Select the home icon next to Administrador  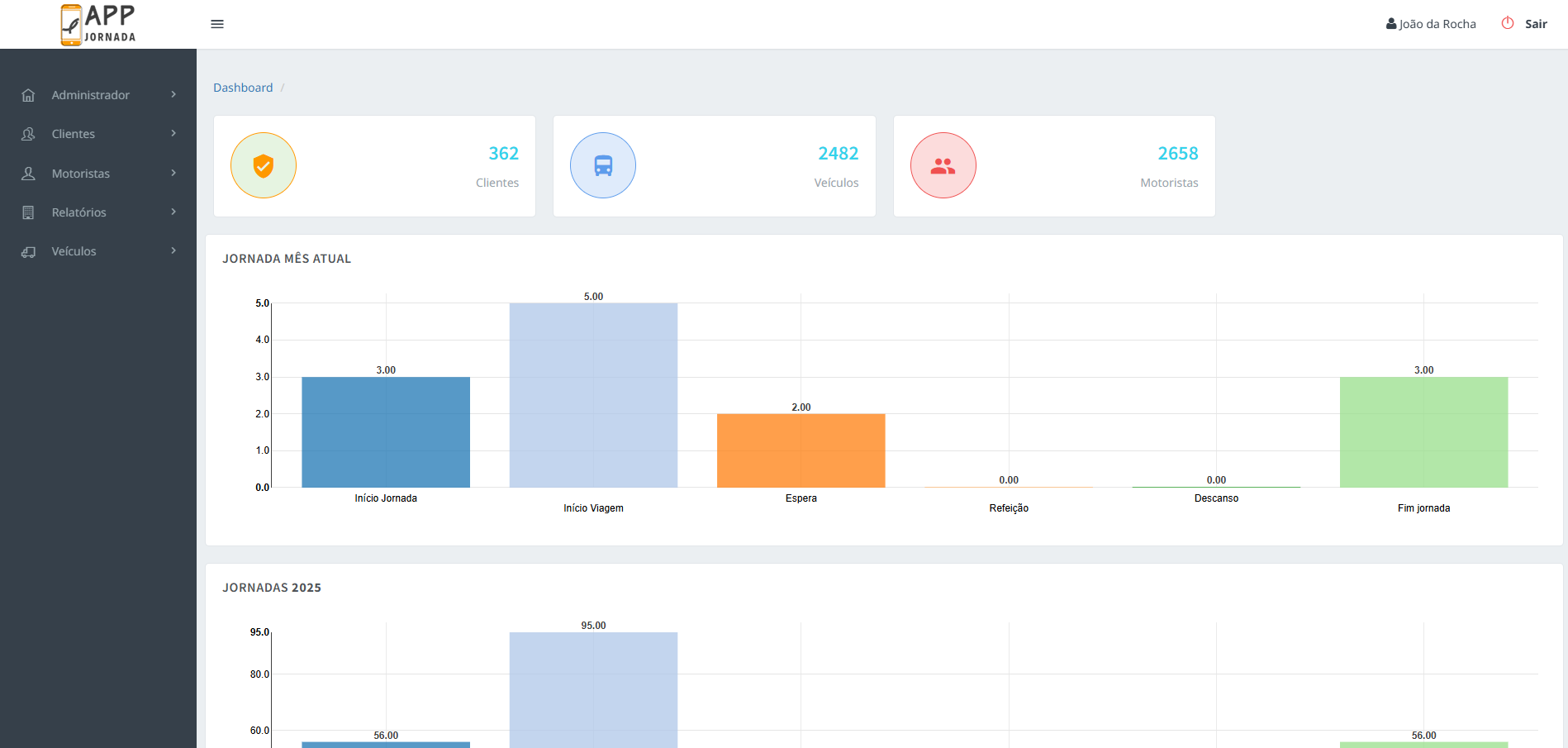point(28,94)
